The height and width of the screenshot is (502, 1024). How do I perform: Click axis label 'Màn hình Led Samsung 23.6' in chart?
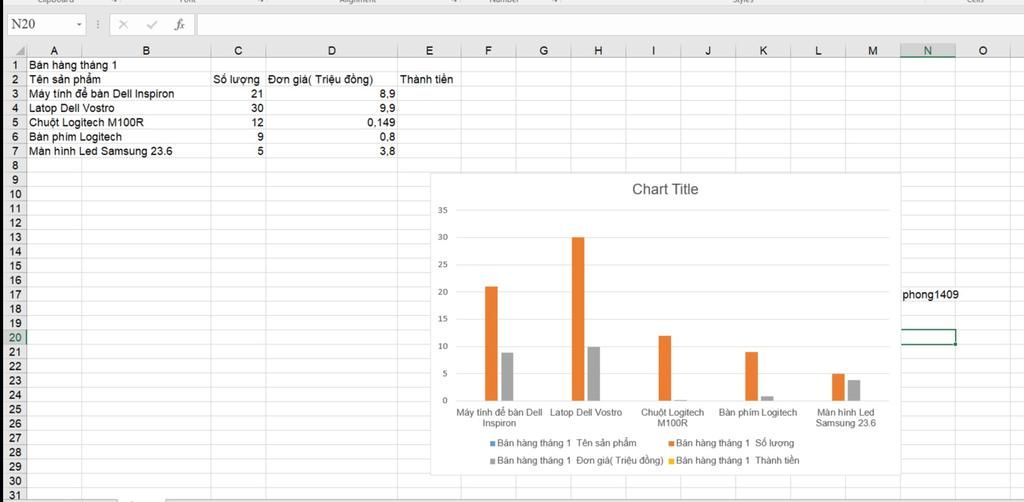pyautogui.click(x=846, y=418)
